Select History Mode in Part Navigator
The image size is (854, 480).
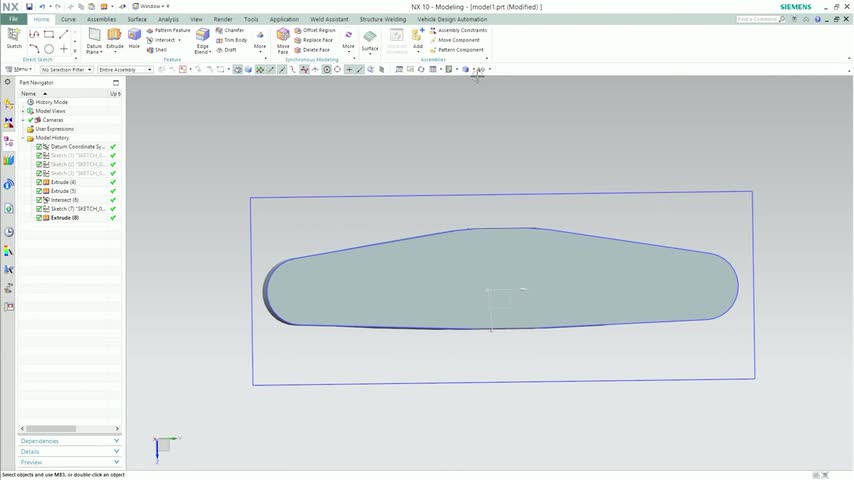pyautogui.click(x=52, y=102)
